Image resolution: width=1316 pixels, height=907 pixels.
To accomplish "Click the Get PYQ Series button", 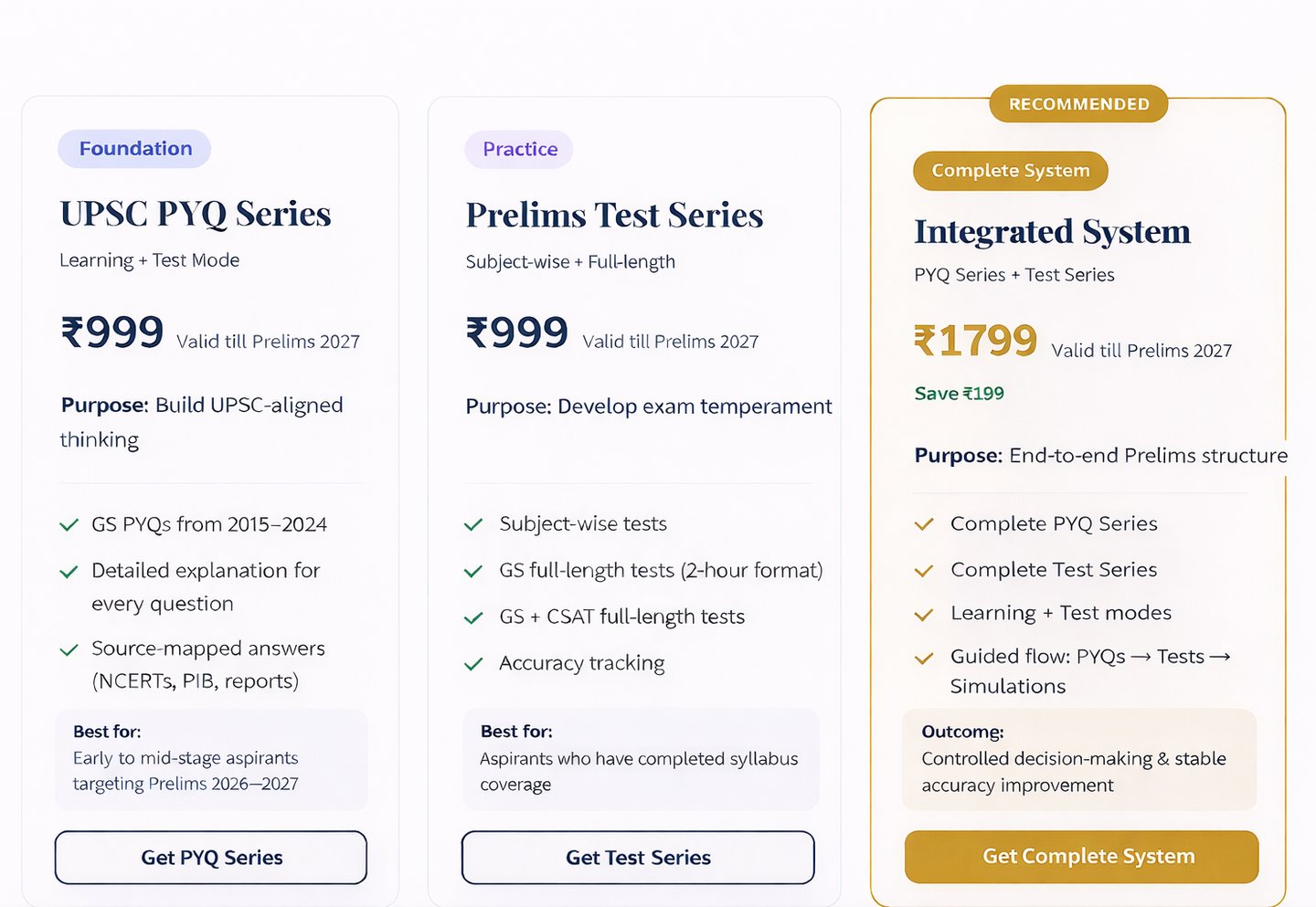I will pos(211,858).
